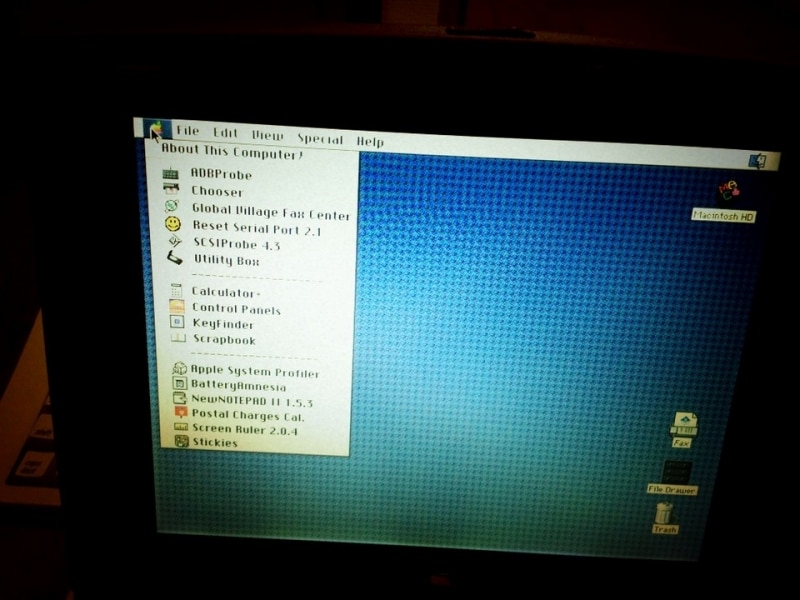The width and height of the screenshot is (800, 600).
Task: Click the smiley Reset Serial Port icon
Action: (173, 225)
